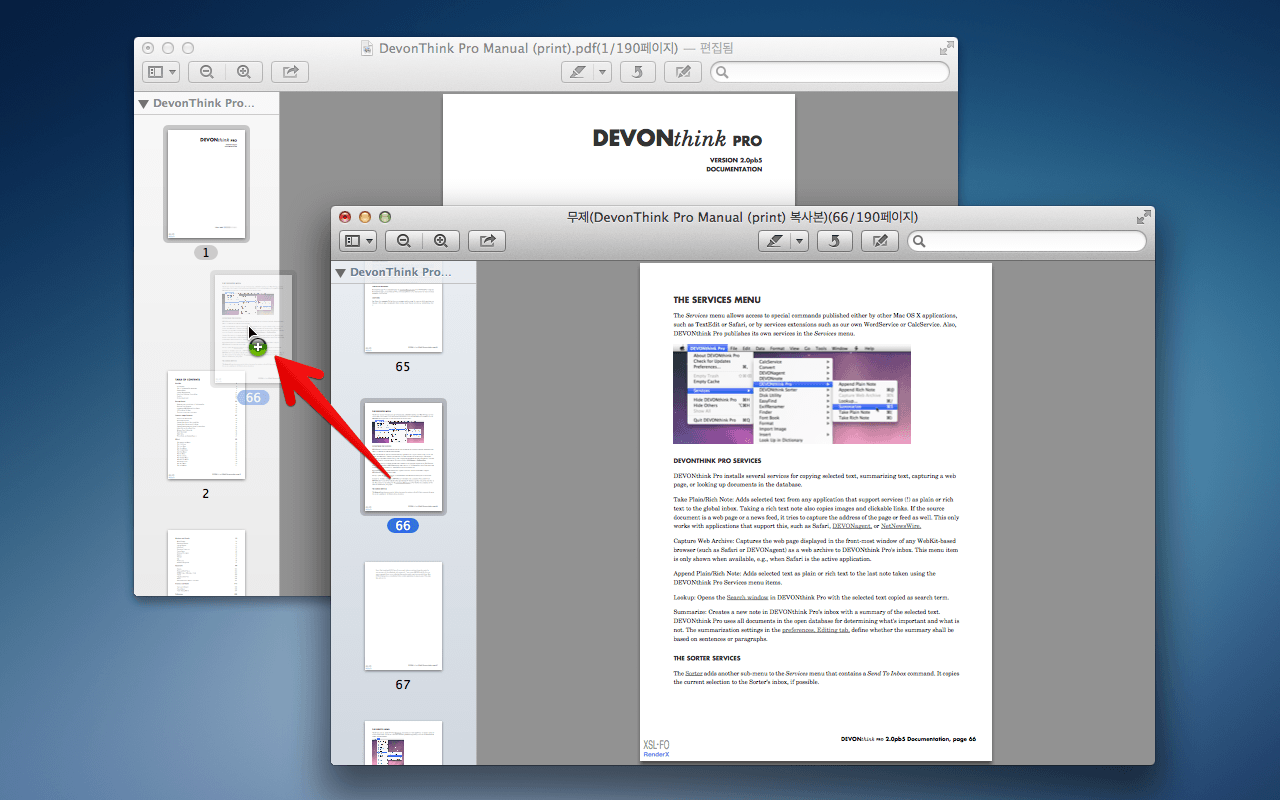This screenshot has height=800, width=1280.
Task: Click the back window title document icon
Action: [367, 48]
